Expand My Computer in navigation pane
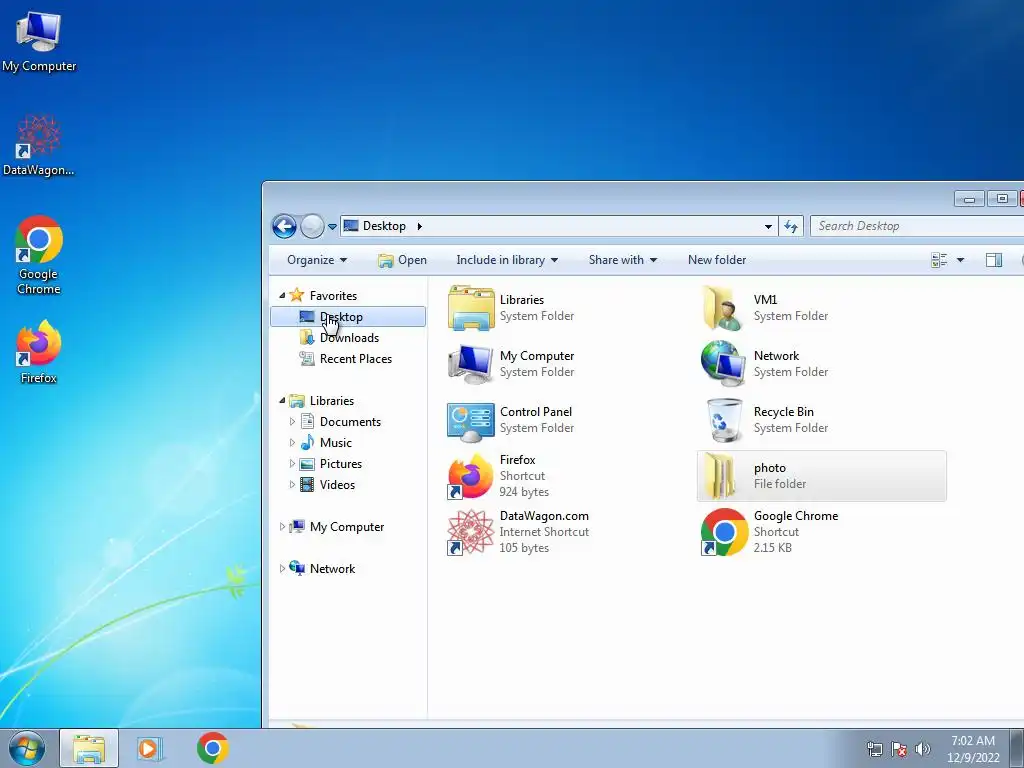1024x768 pixels. coord(282,526)
